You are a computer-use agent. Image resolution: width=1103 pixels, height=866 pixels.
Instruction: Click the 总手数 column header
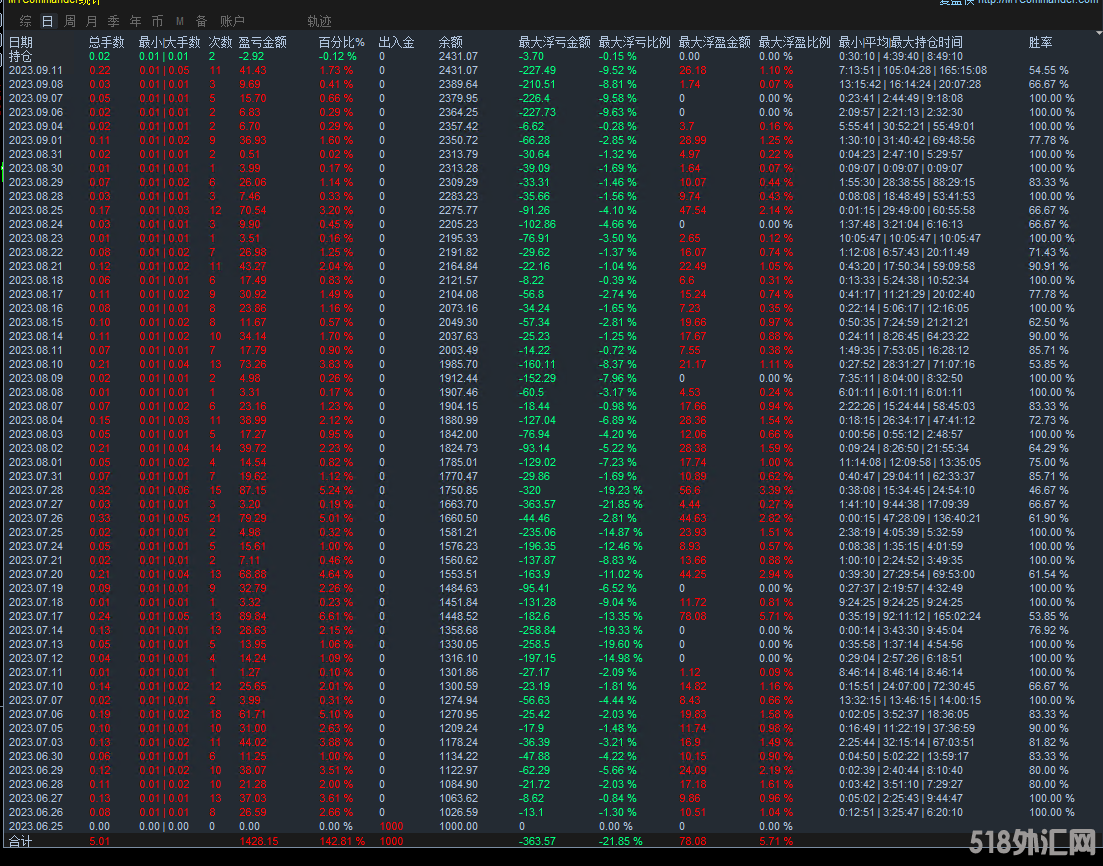pos(106,42)
